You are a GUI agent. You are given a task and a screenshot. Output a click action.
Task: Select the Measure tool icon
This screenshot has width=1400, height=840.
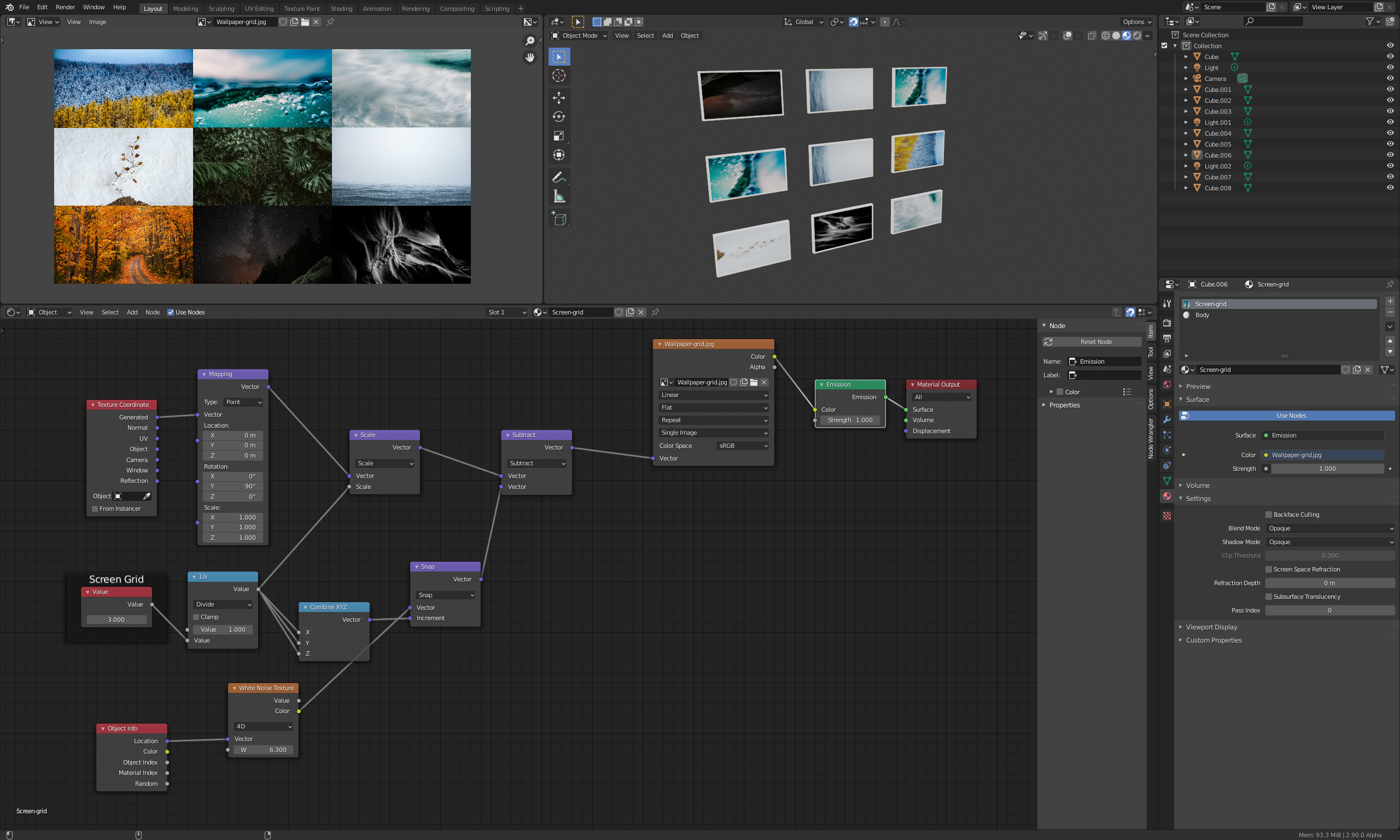pyautogui.click(x=558, y=196)
